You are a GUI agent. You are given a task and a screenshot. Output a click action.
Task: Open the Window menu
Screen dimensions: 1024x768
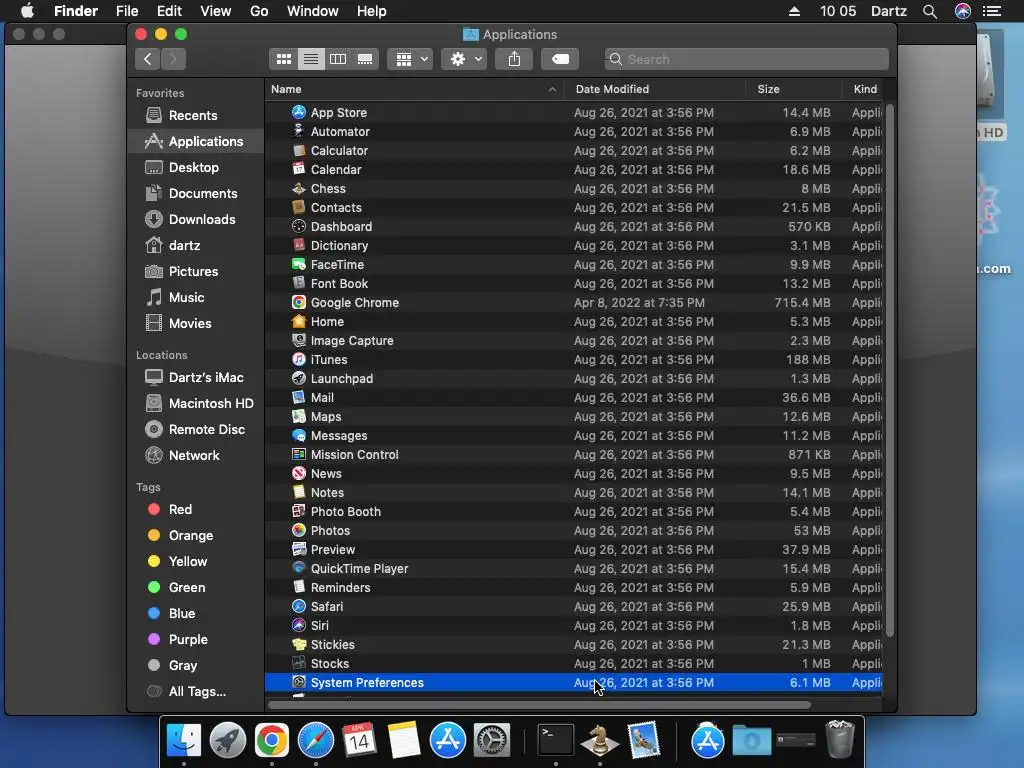[x=313, y=11]
